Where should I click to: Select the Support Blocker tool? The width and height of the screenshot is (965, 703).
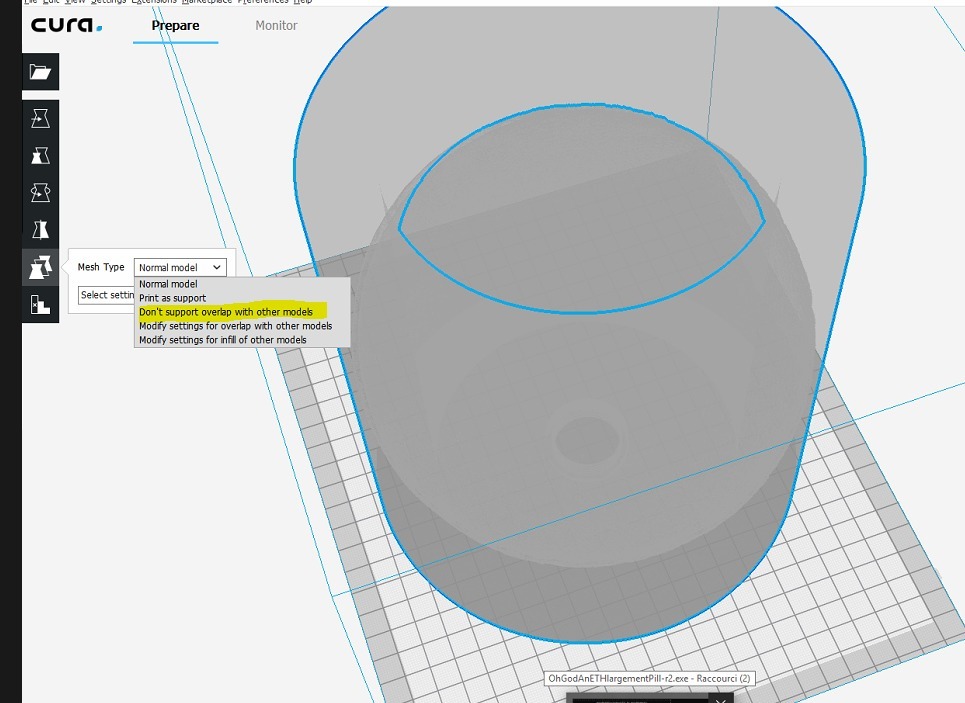click(x=40, y=305)
